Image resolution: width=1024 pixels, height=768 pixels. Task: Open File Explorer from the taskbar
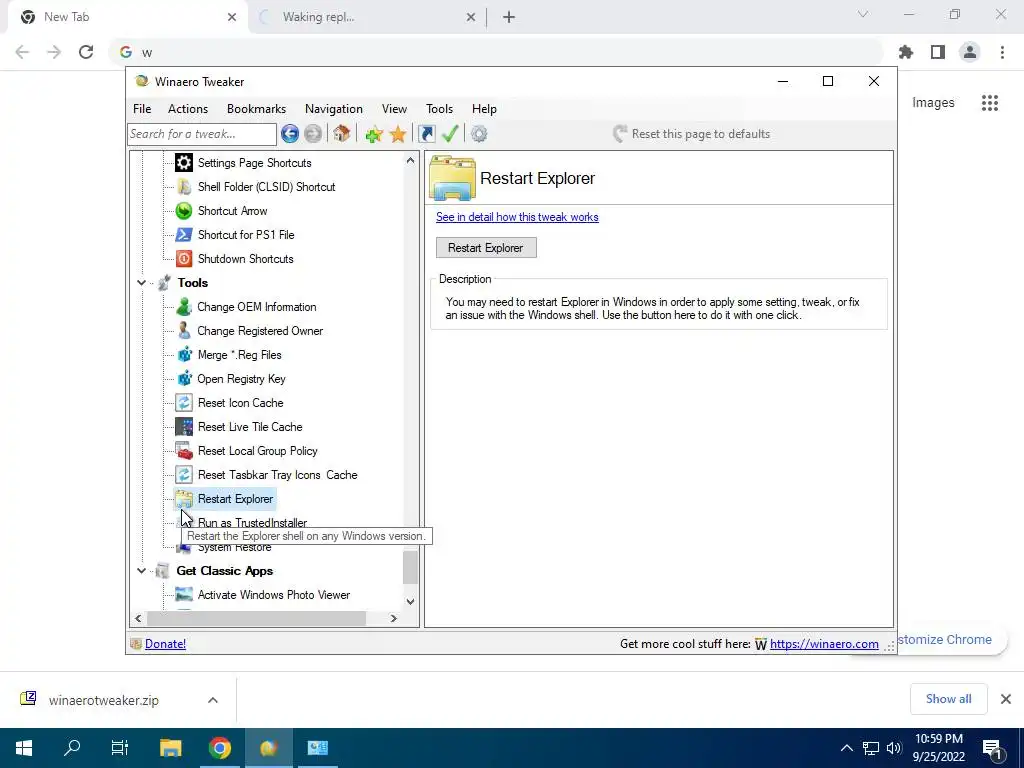pyautogui.click(x=170, y=748)
